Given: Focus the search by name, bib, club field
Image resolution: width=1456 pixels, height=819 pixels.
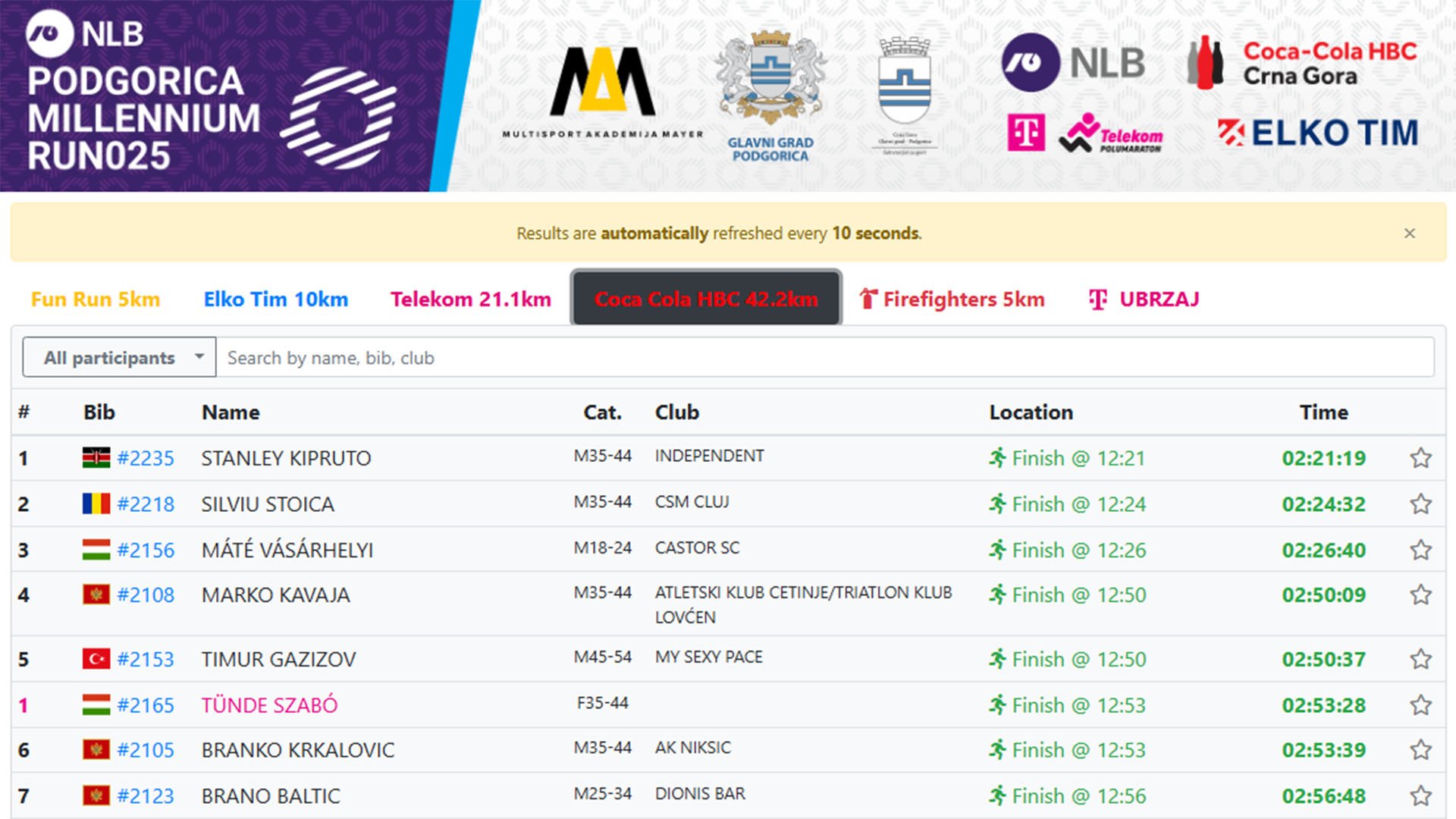Looking at the screenshot, I should tap(824, 357).
